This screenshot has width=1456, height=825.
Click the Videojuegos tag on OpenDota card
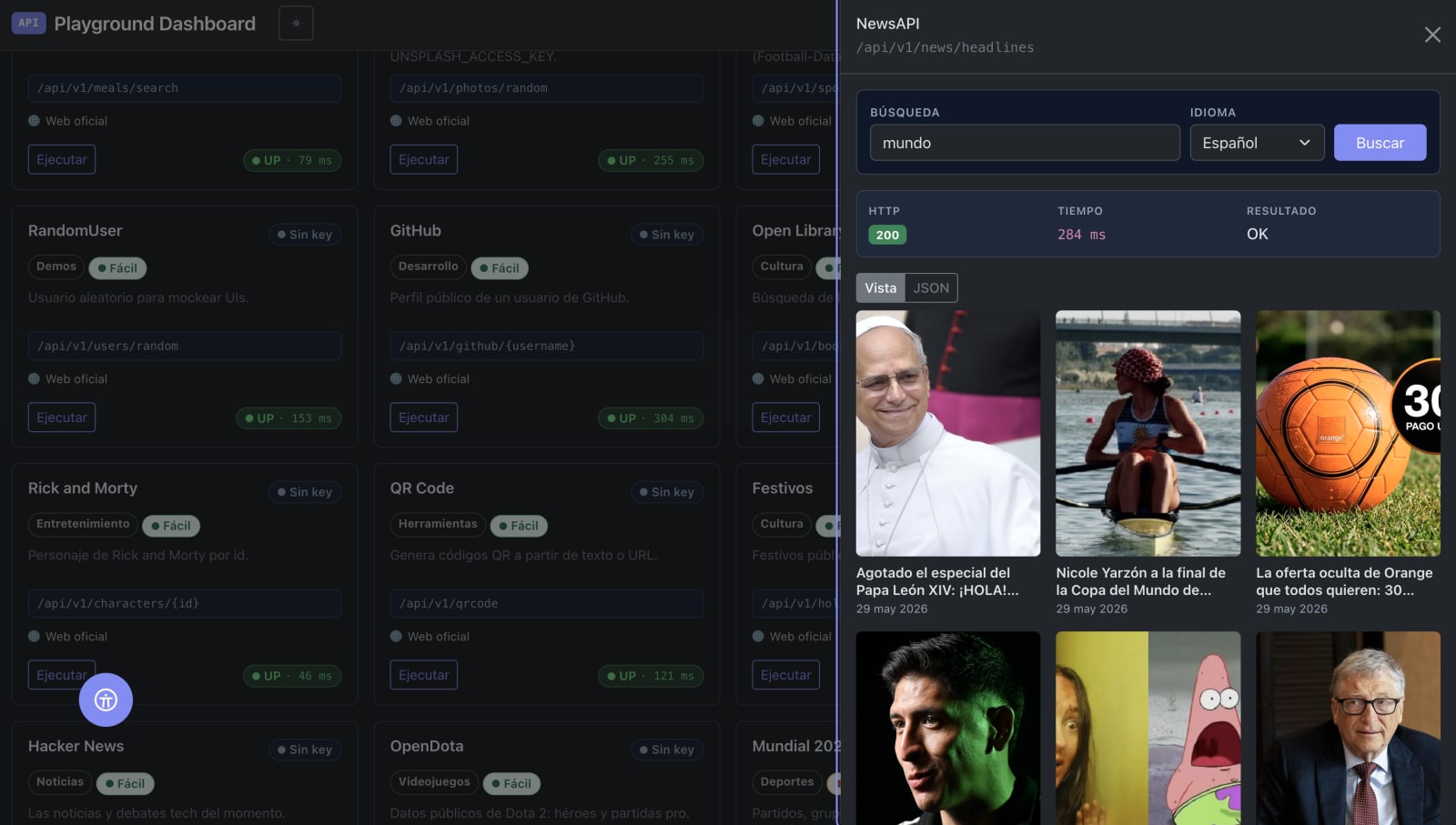pos(434,781)
